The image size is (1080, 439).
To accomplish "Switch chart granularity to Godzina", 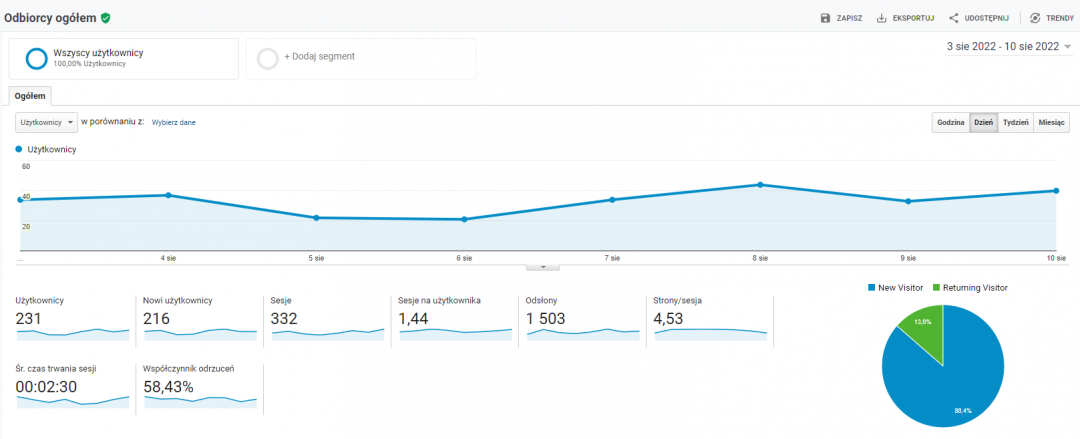I will pyautogui.click(x=950, y=122).
